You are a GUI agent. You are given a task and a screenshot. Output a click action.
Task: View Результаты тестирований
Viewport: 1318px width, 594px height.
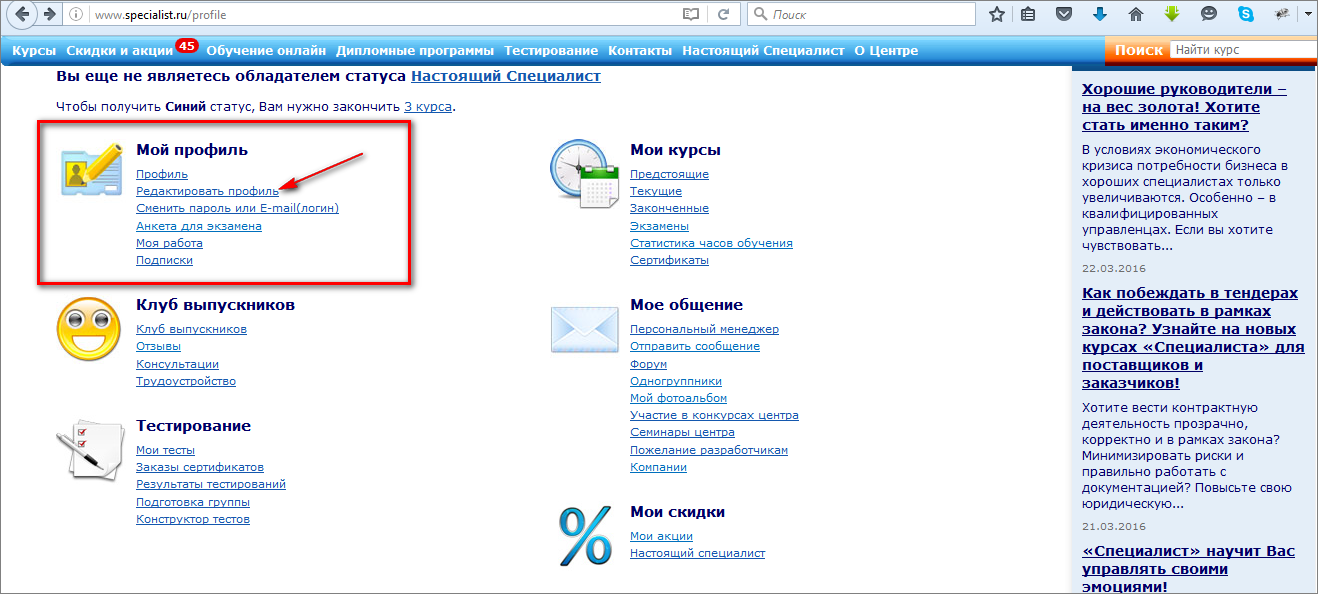point(211,484)
